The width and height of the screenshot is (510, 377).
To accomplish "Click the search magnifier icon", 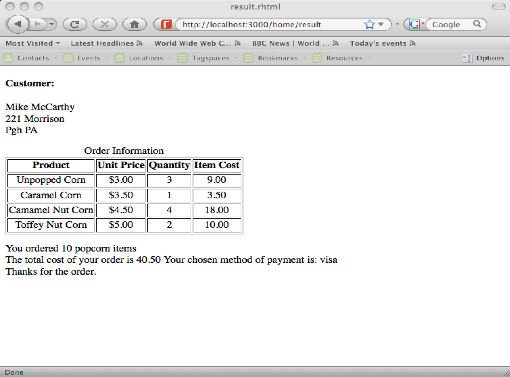I will 477,24.
